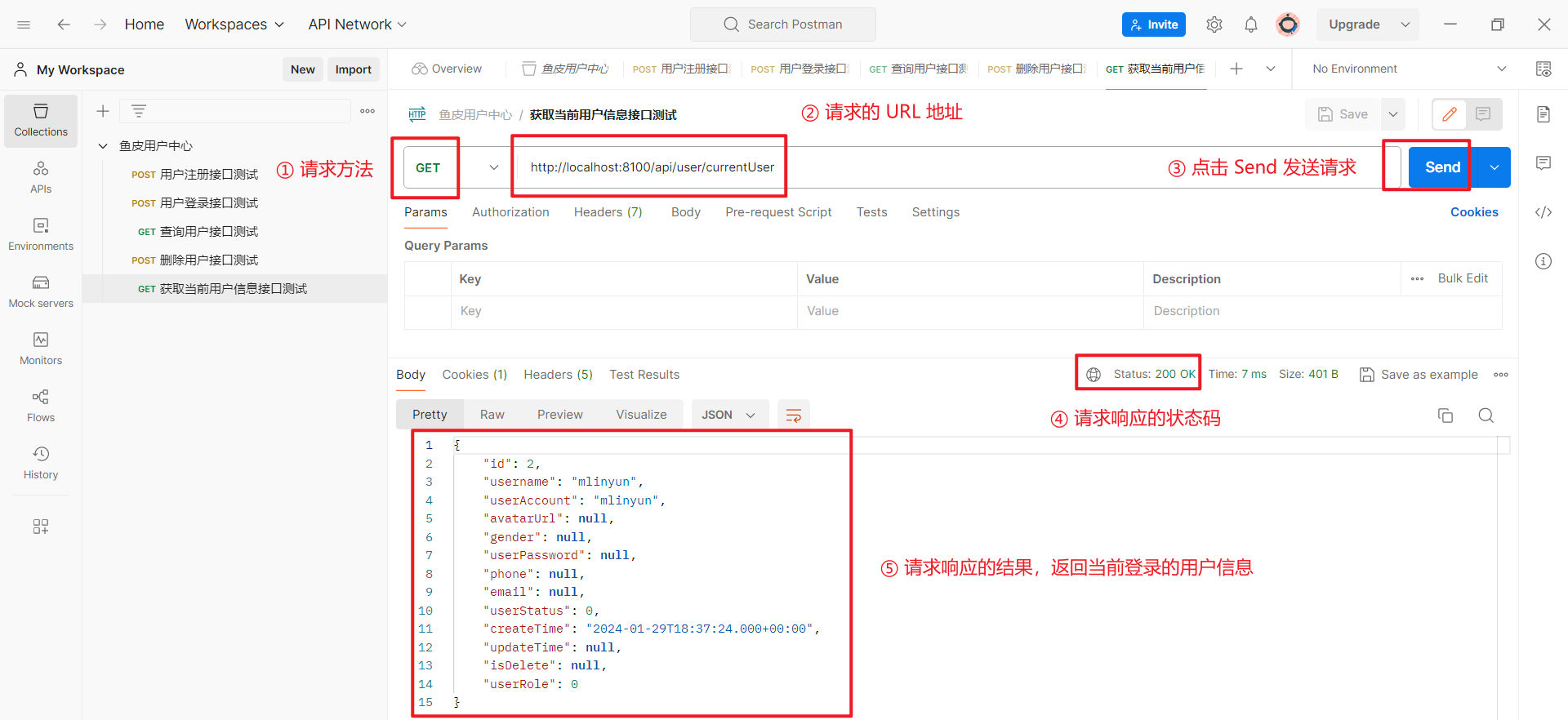Image resolution: width=1568 pixels, height=720 pixels.
Task: Open the JSON response format dropdown
Action: tap(728, 415)
